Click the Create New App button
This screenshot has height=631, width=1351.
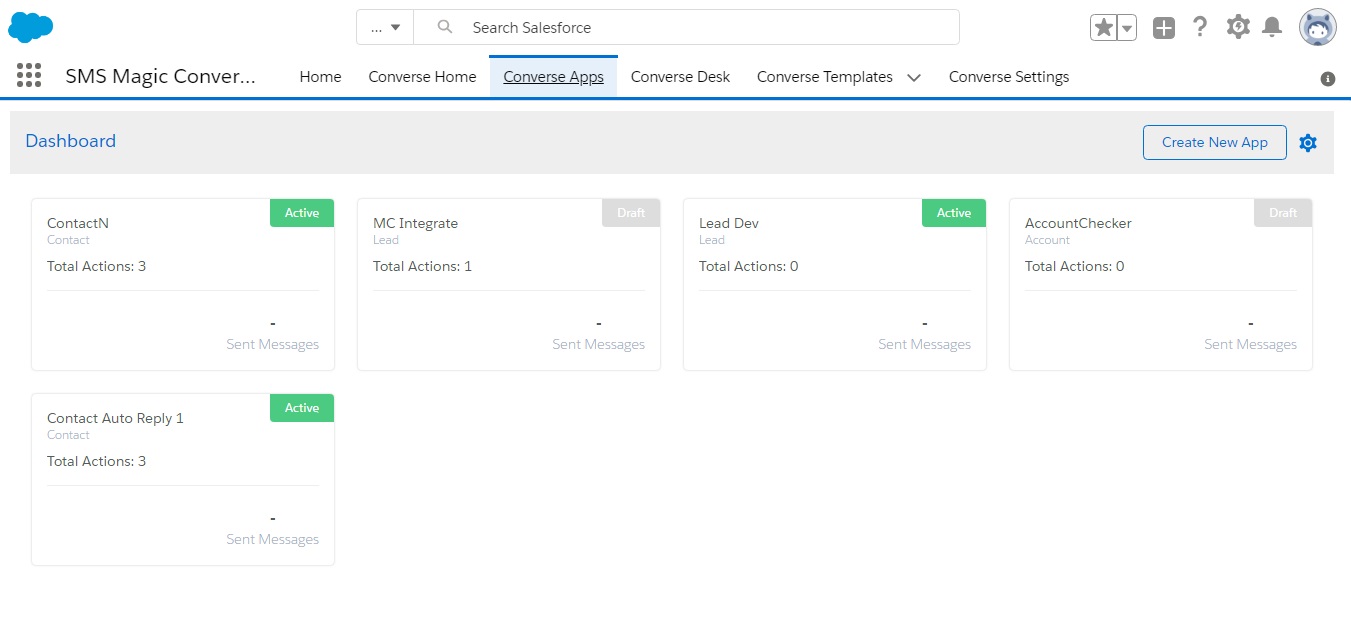(x=1215, y=142)
